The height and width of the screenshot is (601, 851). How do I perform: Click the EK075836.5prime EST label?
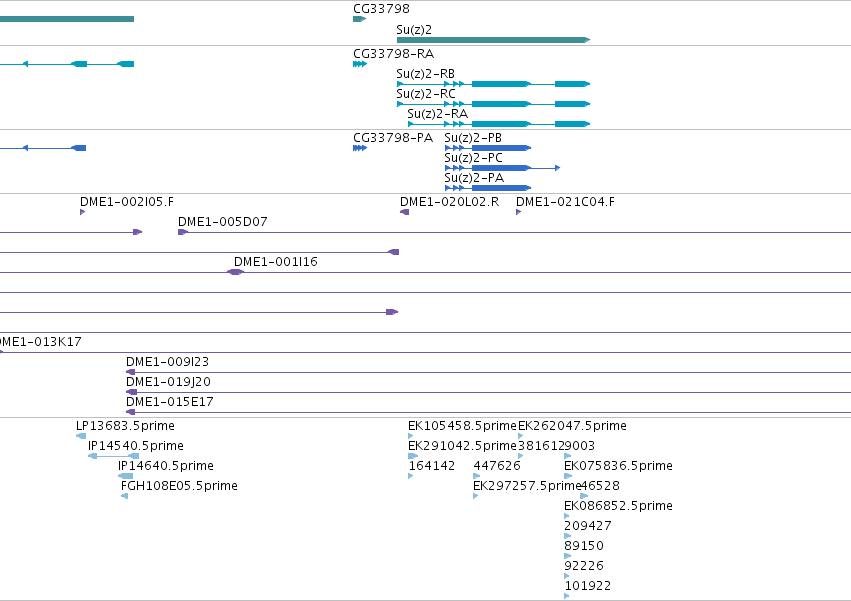618,466
